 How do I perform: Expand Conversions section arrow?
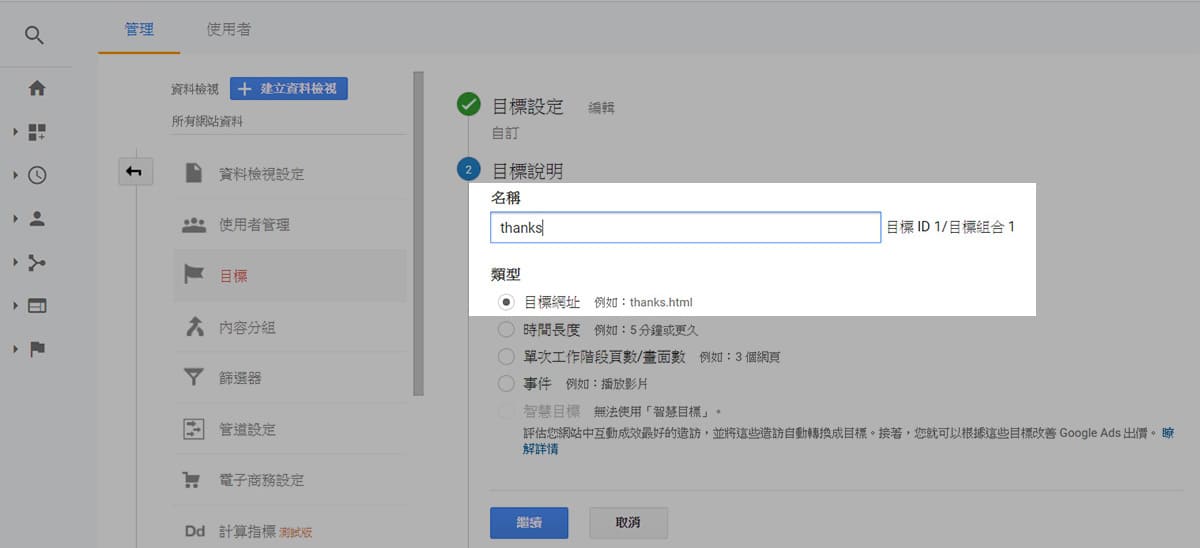click(15, 349)
